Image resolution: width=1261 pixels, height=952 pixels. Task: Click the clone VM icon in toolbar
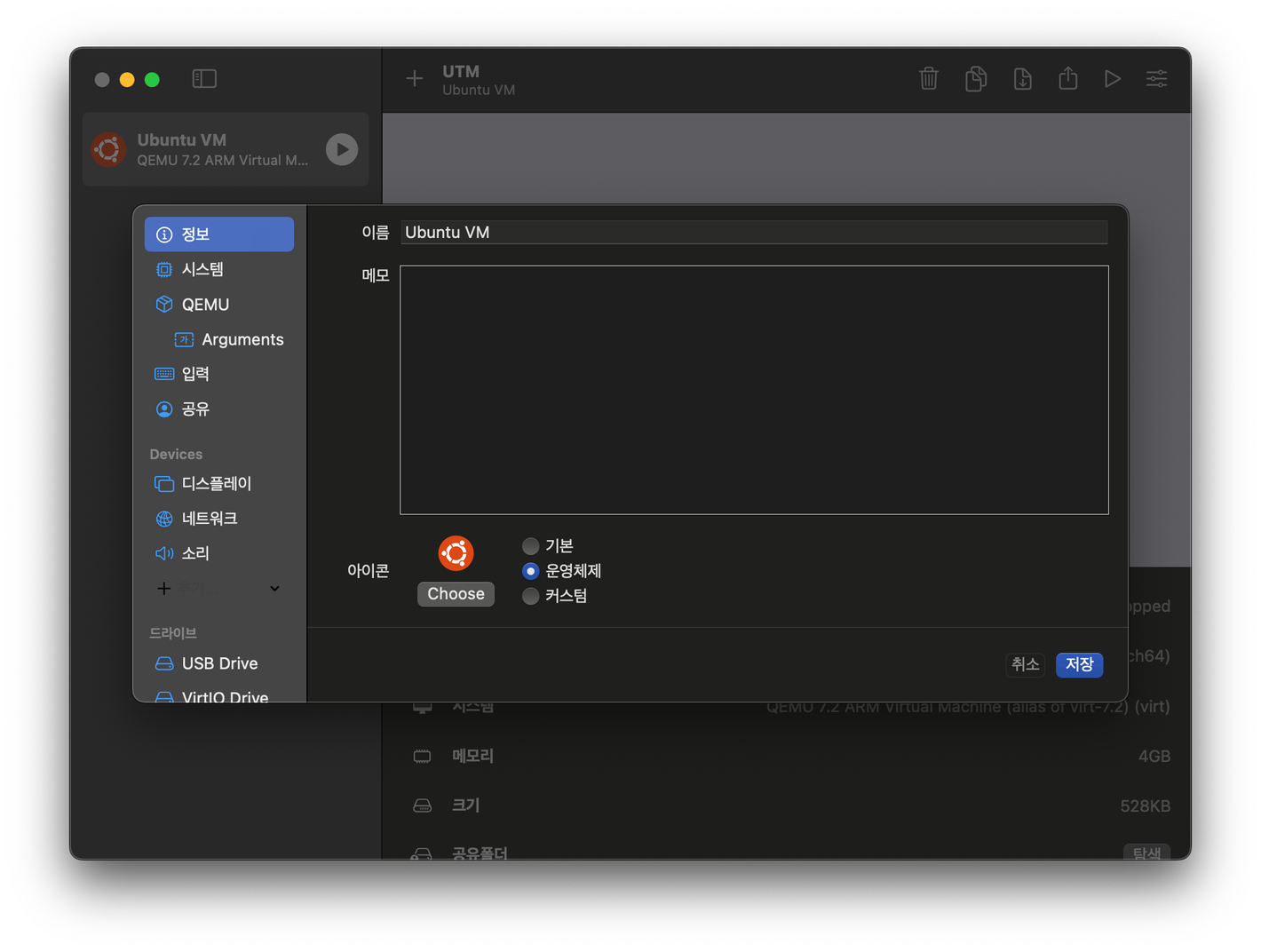click(x=976, y=79)
